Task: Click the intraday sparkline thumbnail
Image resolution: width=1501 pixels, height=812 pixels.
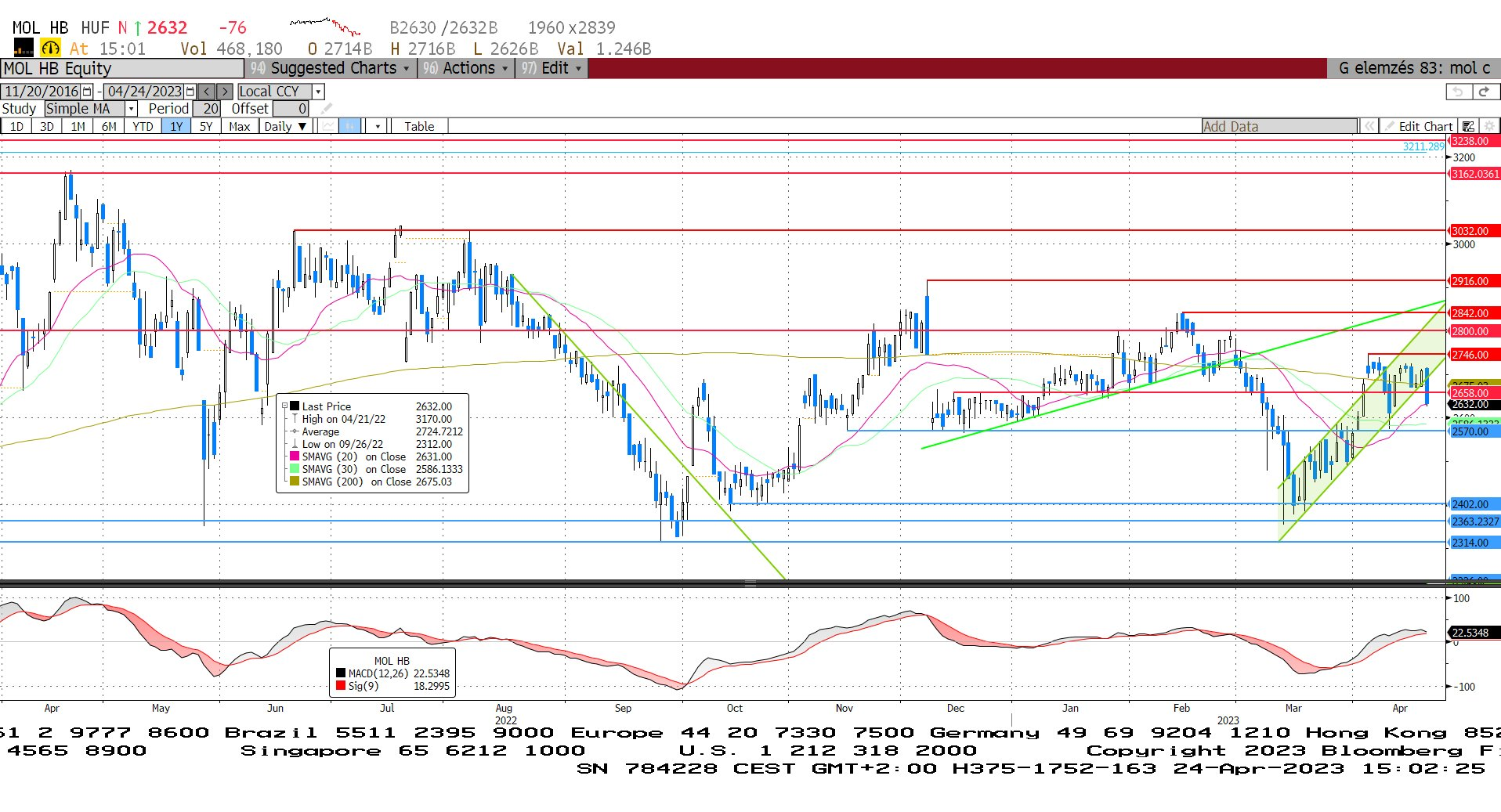Action: click(x=325, y=27)
